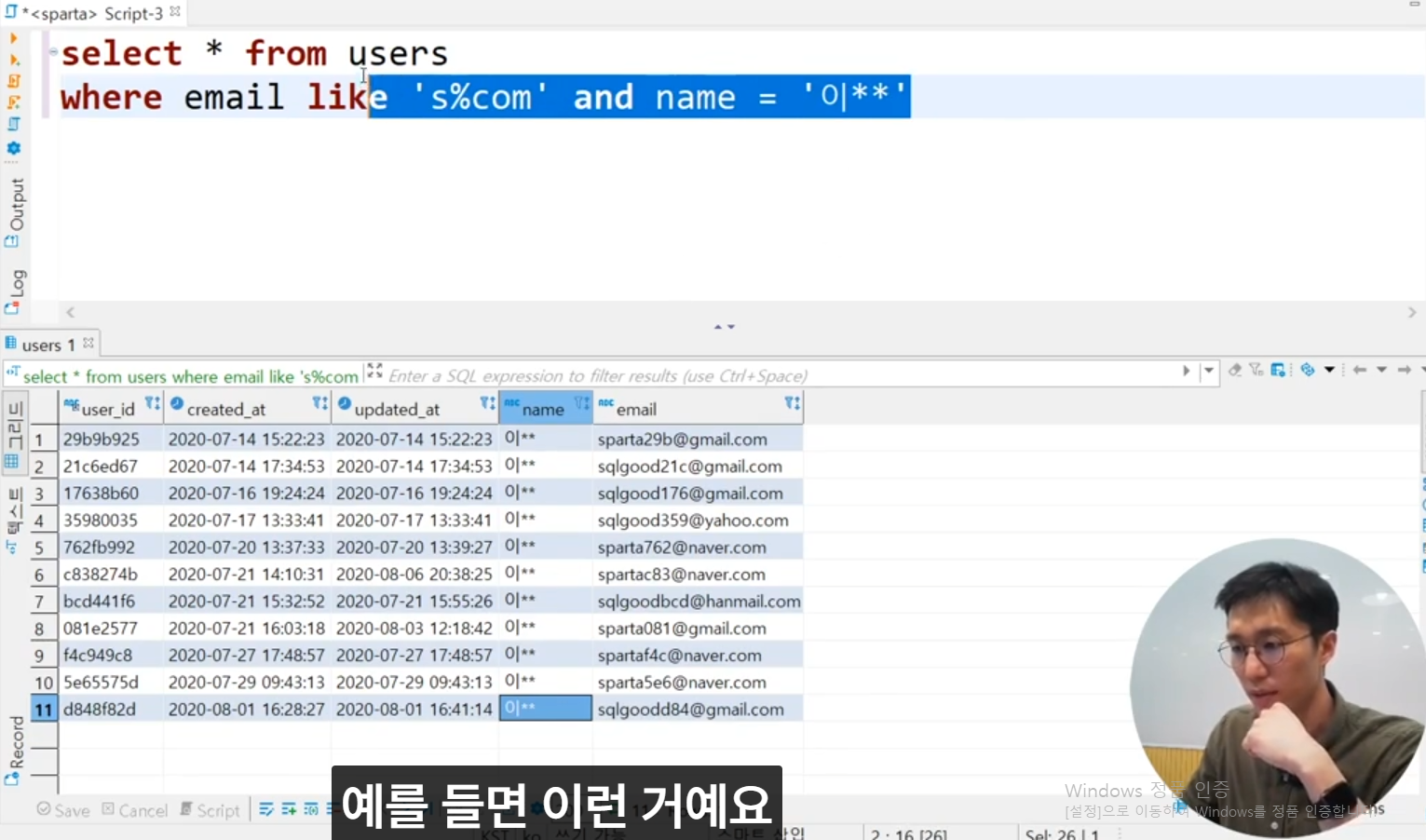Open the back history dropdown arrow
The width and height of the screenshot is (1426, 840).
(1381, 370)
